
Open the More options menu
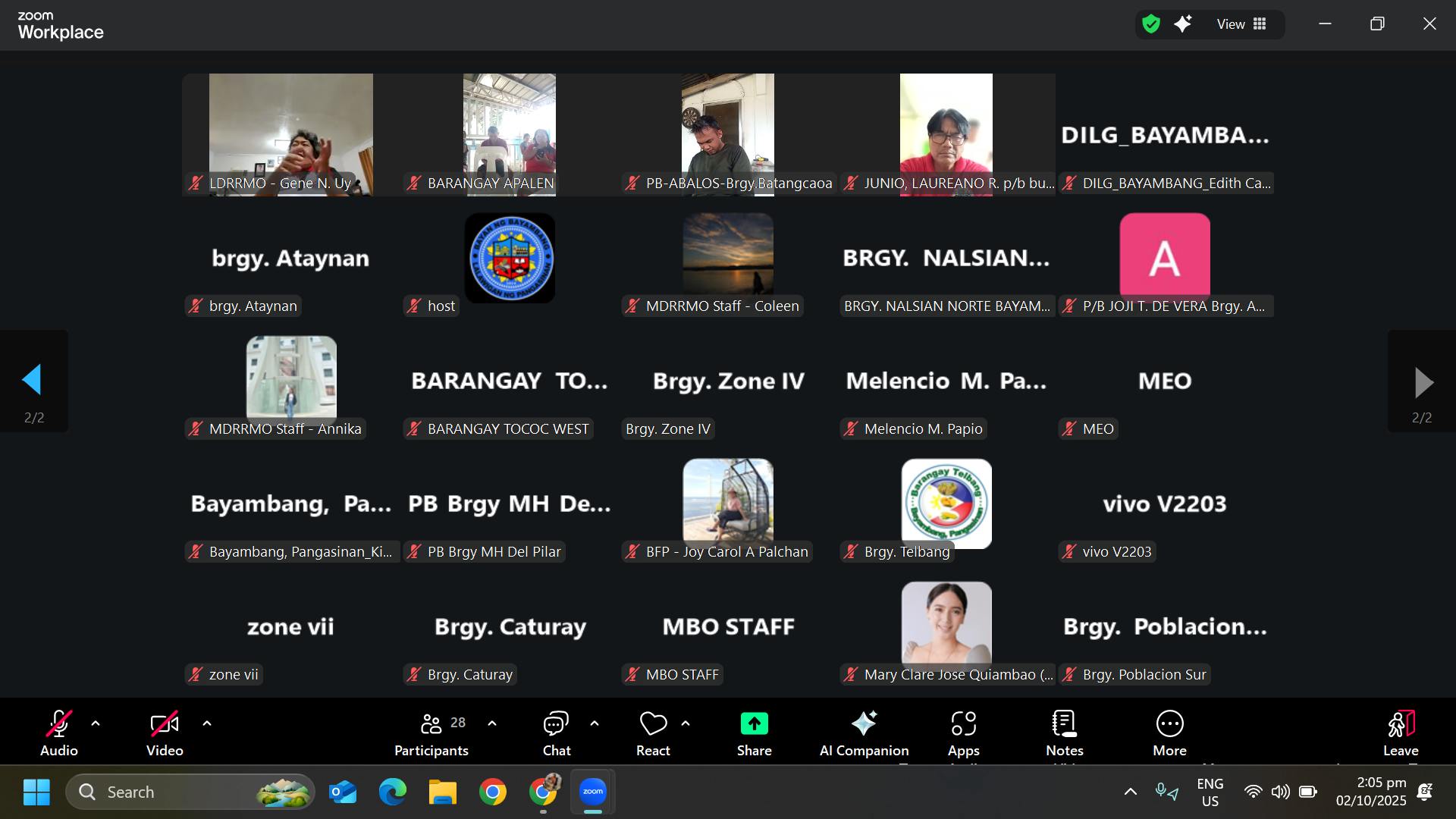(x=1169, y=733)
